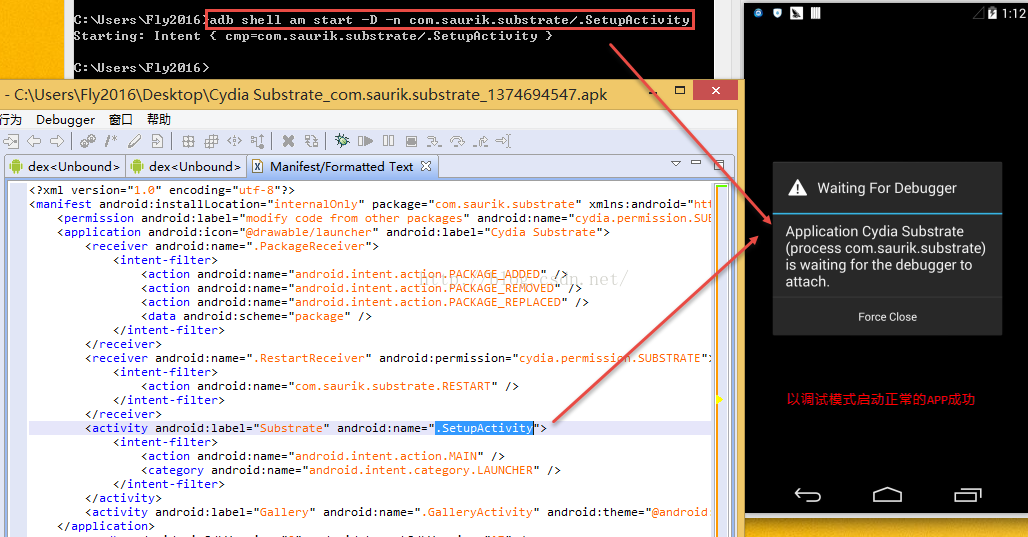Click the /* comment toolbar icon
Screen dimensions: 1028x537
(x=111, y=140)
